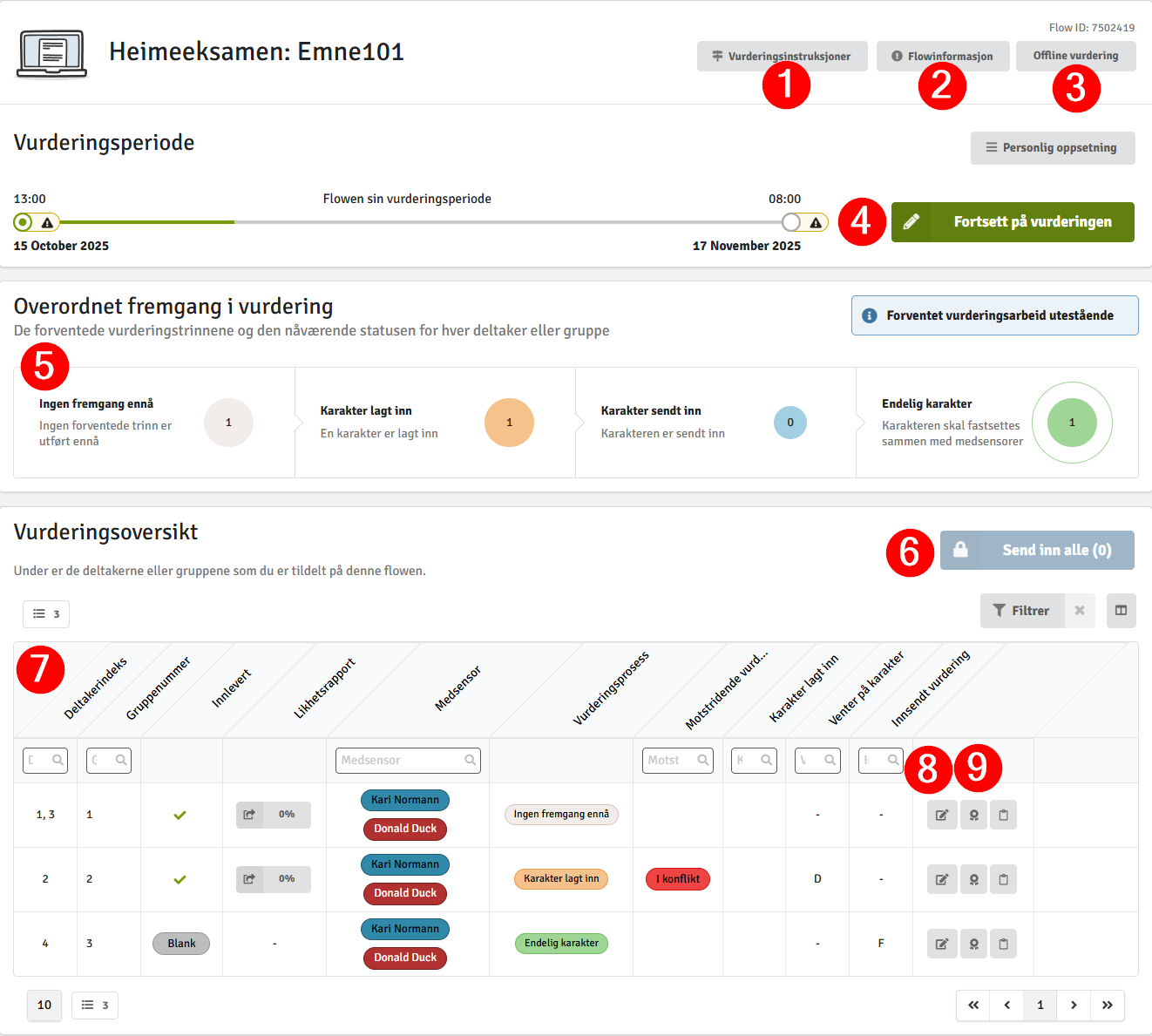Click the clipboard icon for group 3
The height and width of the screenshot is (1036, 1152).
tap(1003, 944)
